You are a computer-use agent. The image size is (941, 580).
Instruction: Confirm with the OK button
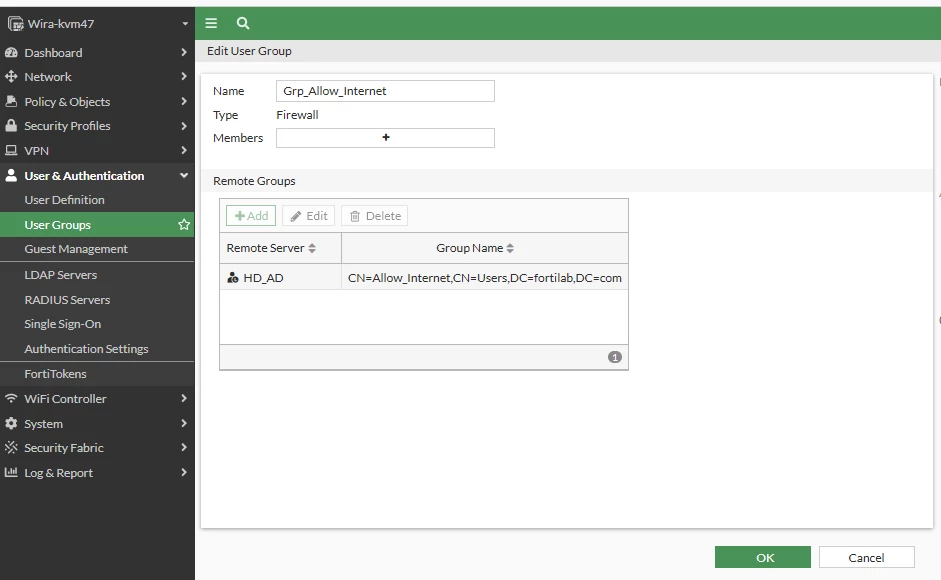tap(763, 557)
